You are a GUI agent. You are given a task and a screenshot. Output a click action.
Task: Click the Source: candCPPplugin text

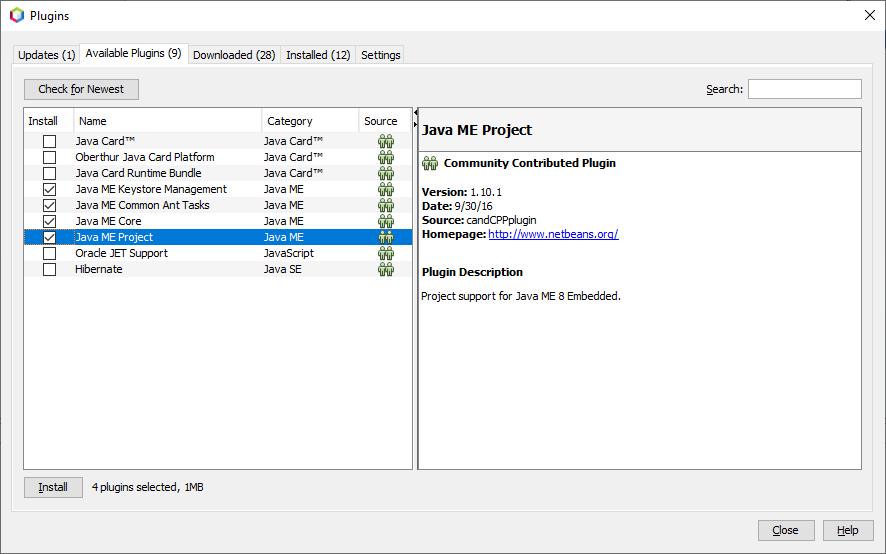(479, 220)
